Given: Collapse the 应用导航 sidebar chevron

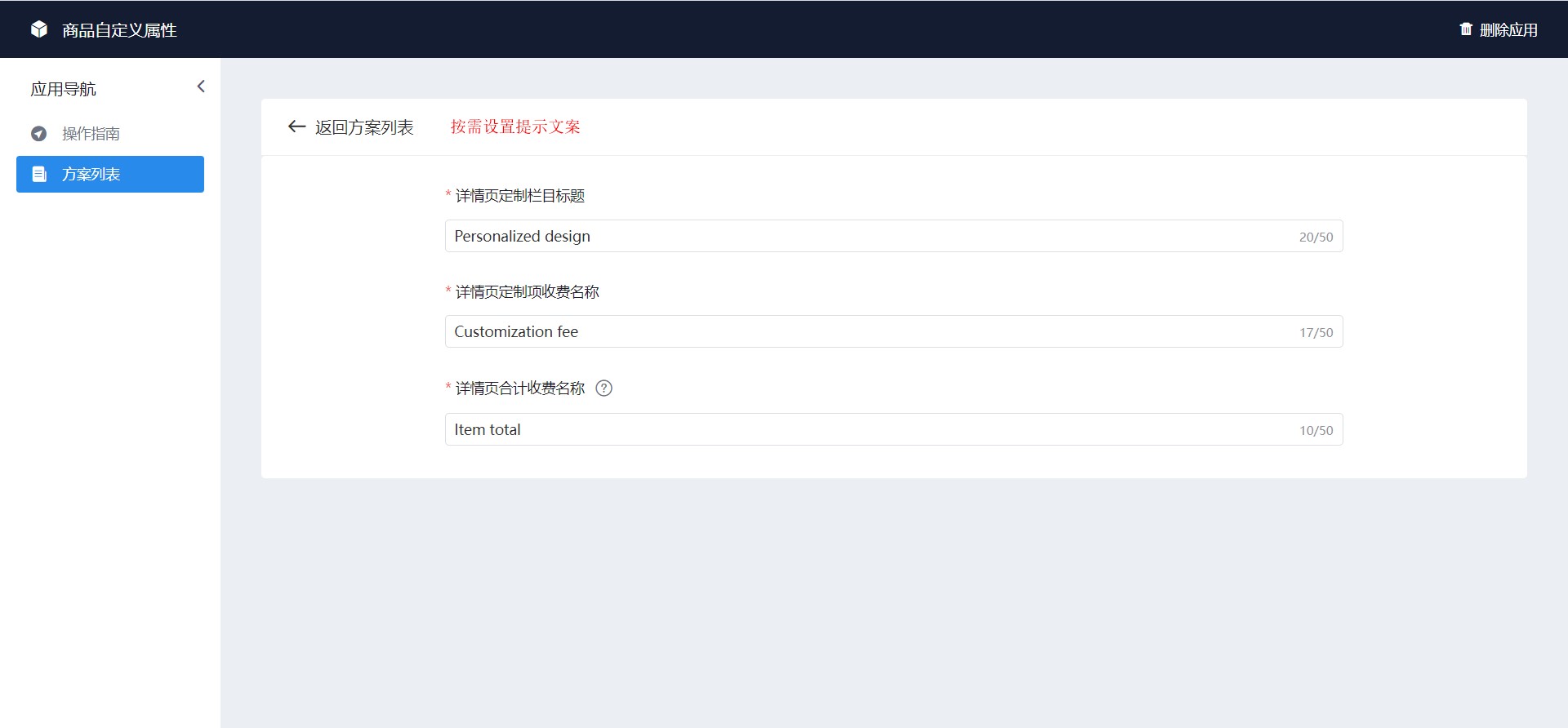Looking at the screenshot, I should 201,87.
